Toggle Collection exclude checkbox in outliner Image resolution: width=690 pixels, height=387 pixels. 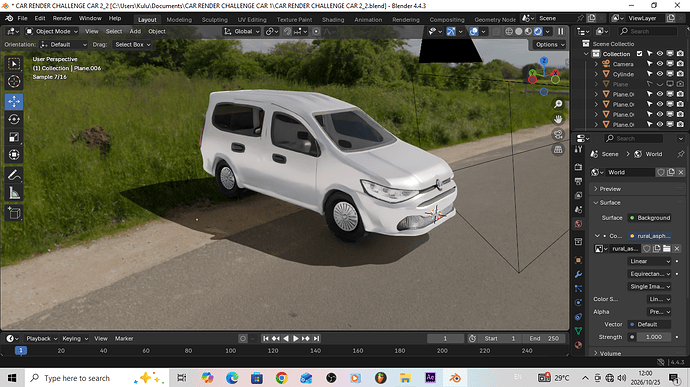click(x=639, y=54)
